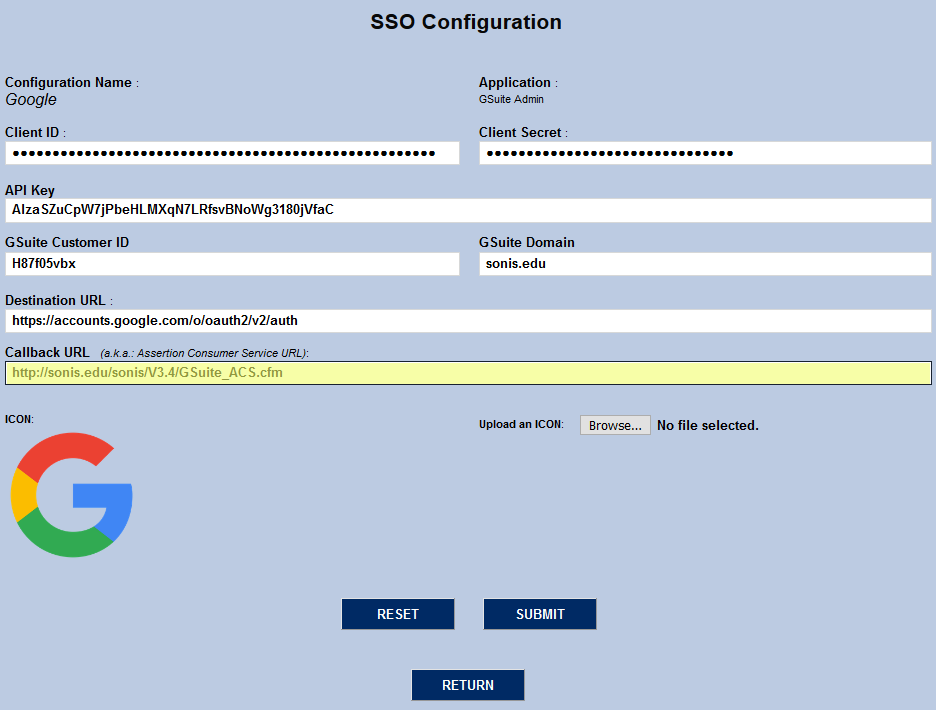Image resolution: width=936 pixels, height=710 pixels.
Task: Open the Browse dialog to upload an icon
Action: [614, 424]
